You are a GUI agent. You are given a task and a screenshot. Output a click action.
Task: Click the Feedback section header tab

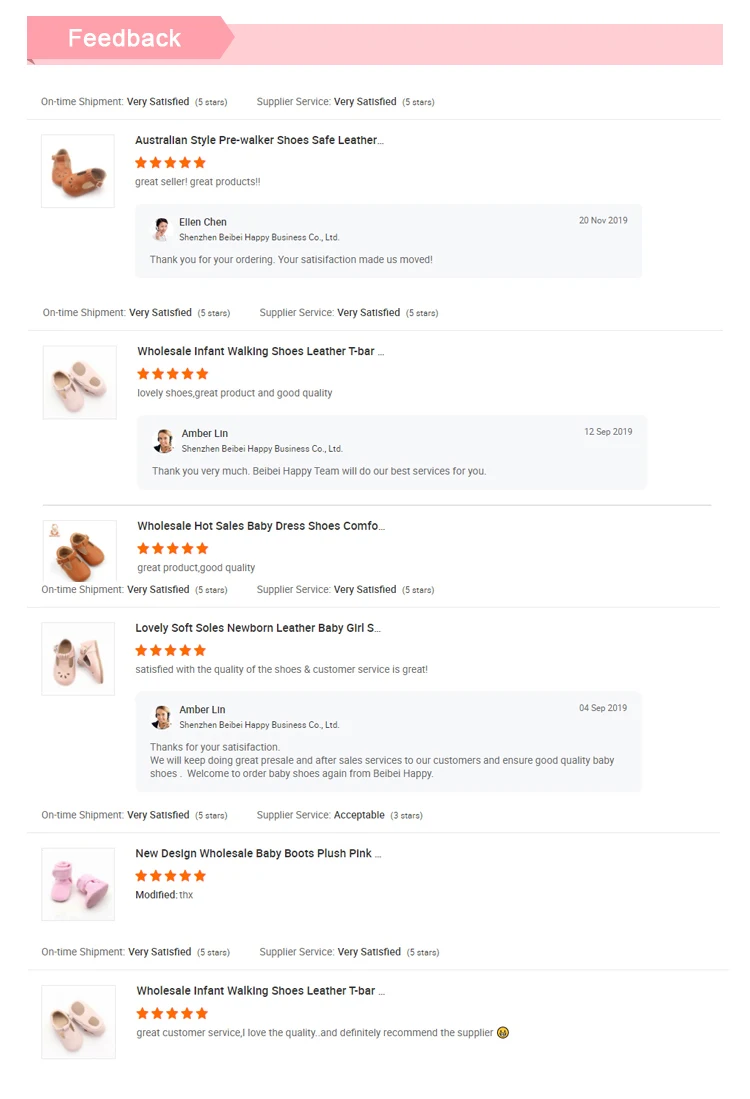(x=125, y=39)
